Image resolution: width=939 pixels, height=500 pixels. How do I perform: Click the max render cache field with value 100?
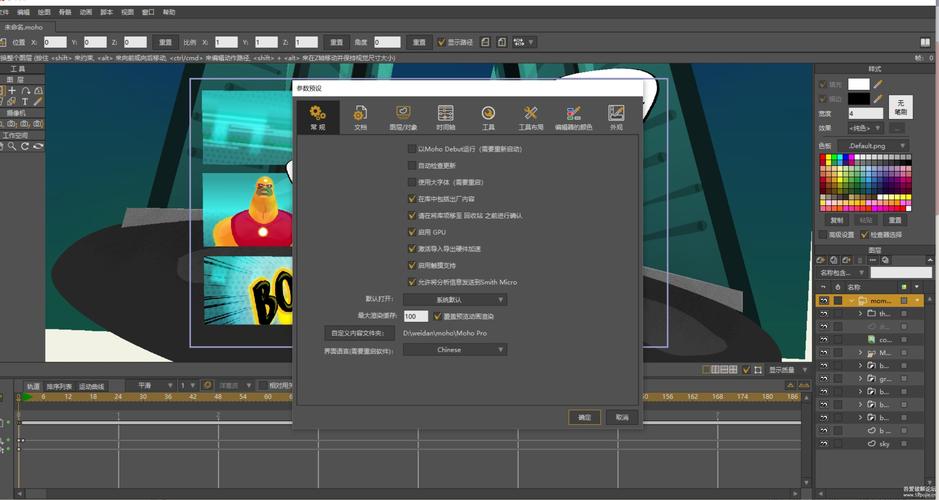pyautogui.click(x=416, y=316)
